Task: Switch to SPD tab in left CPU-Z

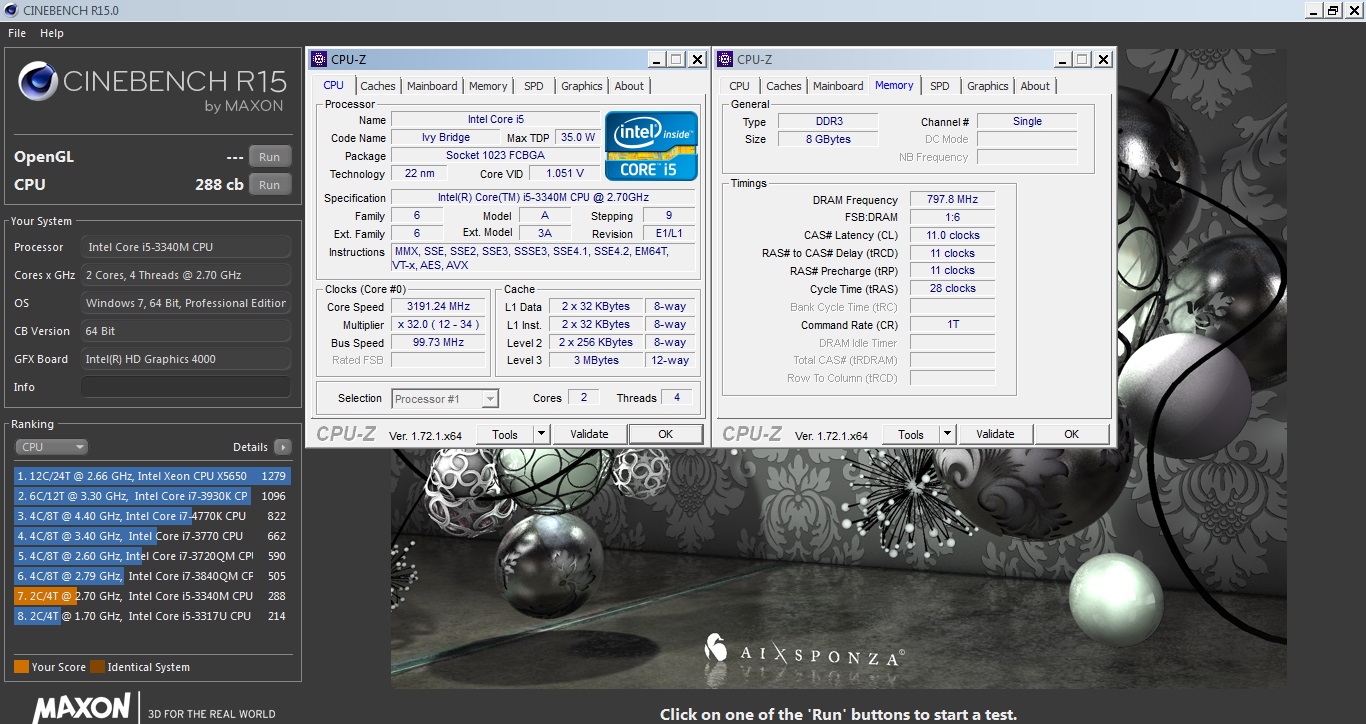Action: tap(534, 86)
